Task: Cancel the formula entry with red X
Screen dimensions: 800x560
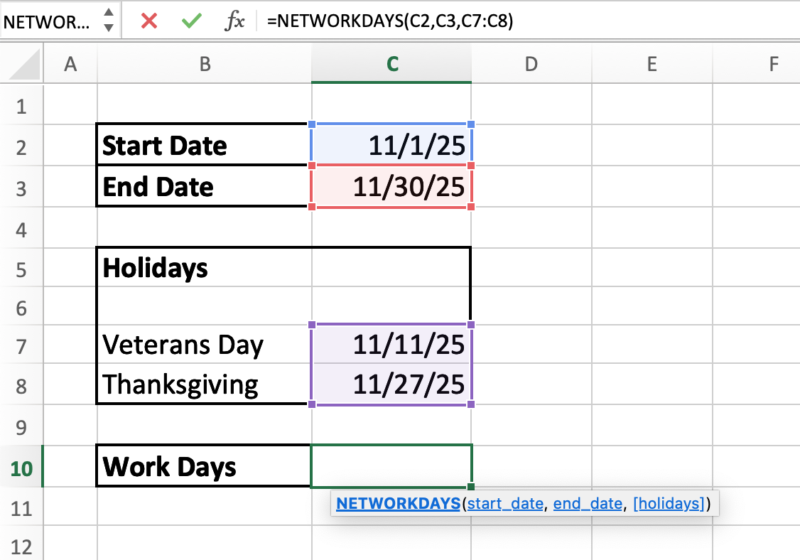Action: click(149, 21)
